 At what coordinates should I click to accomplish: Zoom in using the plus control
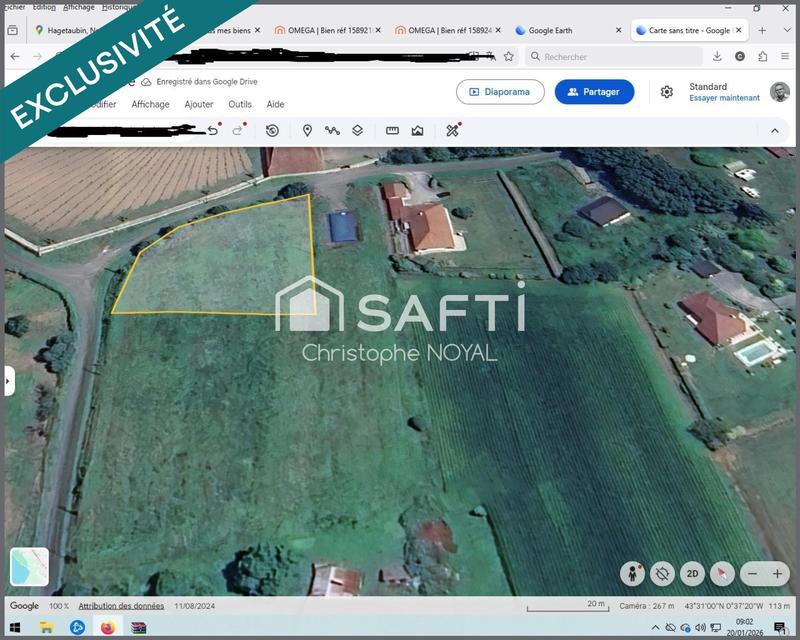(778, 574)
